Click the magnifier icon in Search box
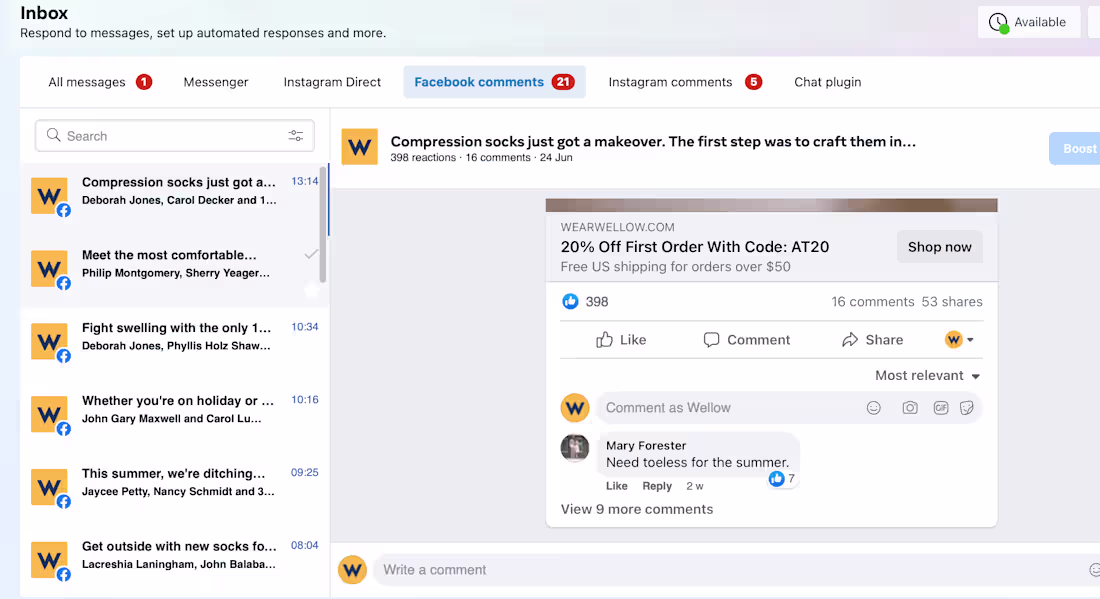This screenshot has height=599, width=1100. [x=53, y=135]
